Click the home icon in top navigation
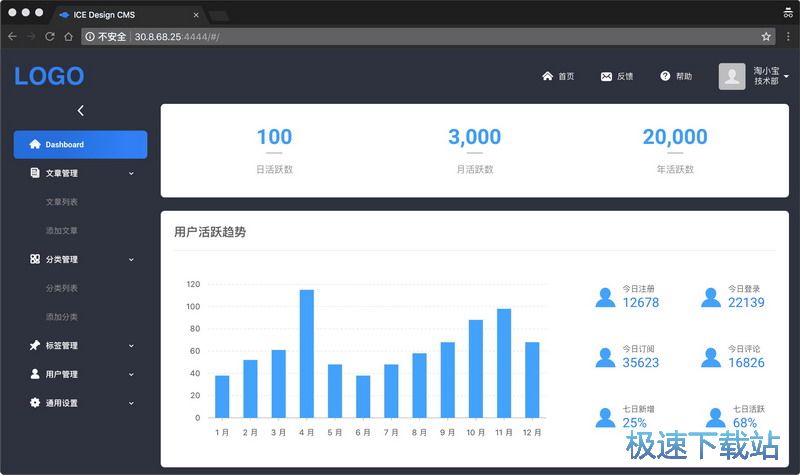800x475 pixels. tap(547, 77)
